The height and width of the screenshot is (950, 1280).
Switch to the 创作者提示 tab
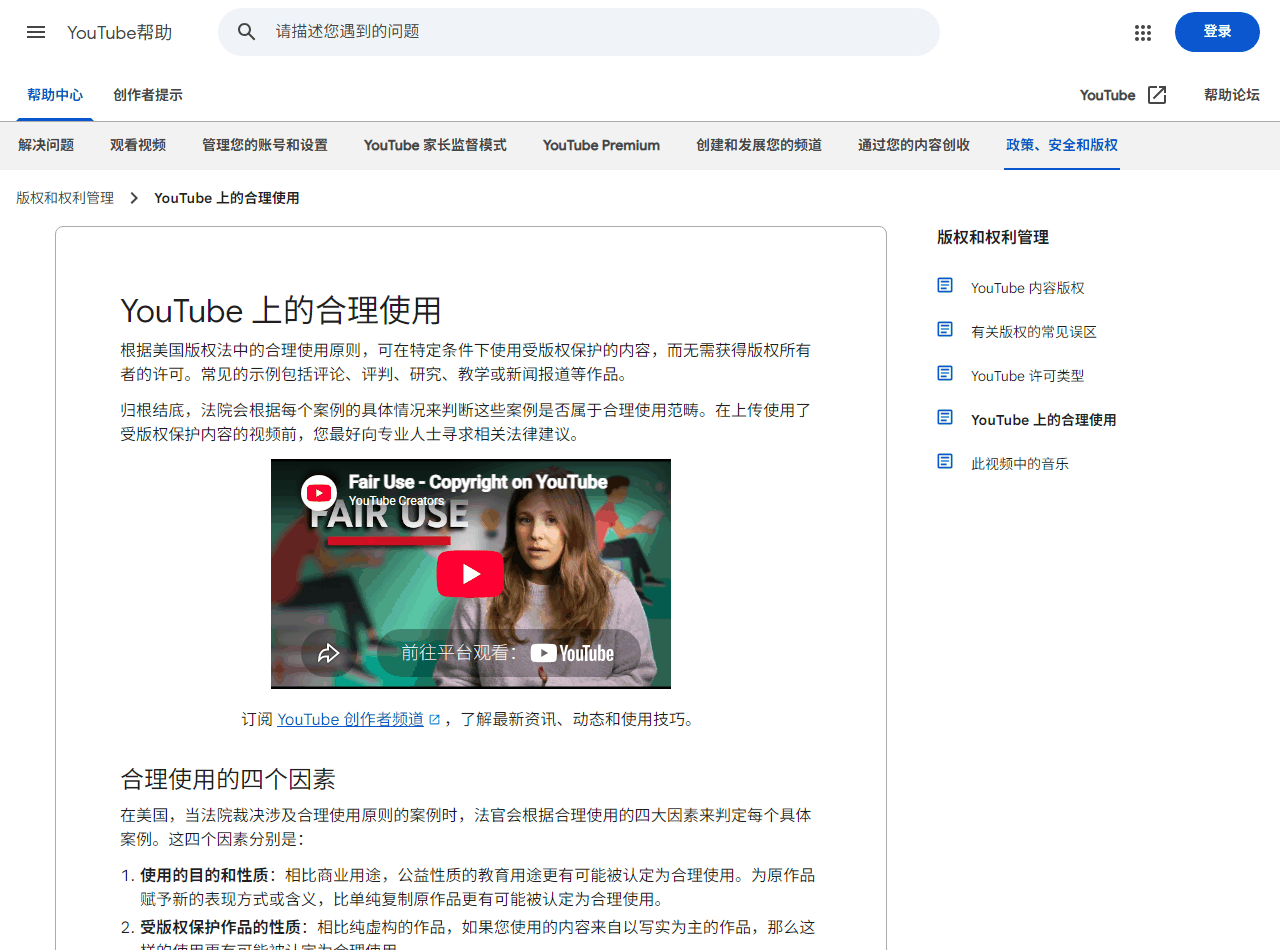click(148, 95)
